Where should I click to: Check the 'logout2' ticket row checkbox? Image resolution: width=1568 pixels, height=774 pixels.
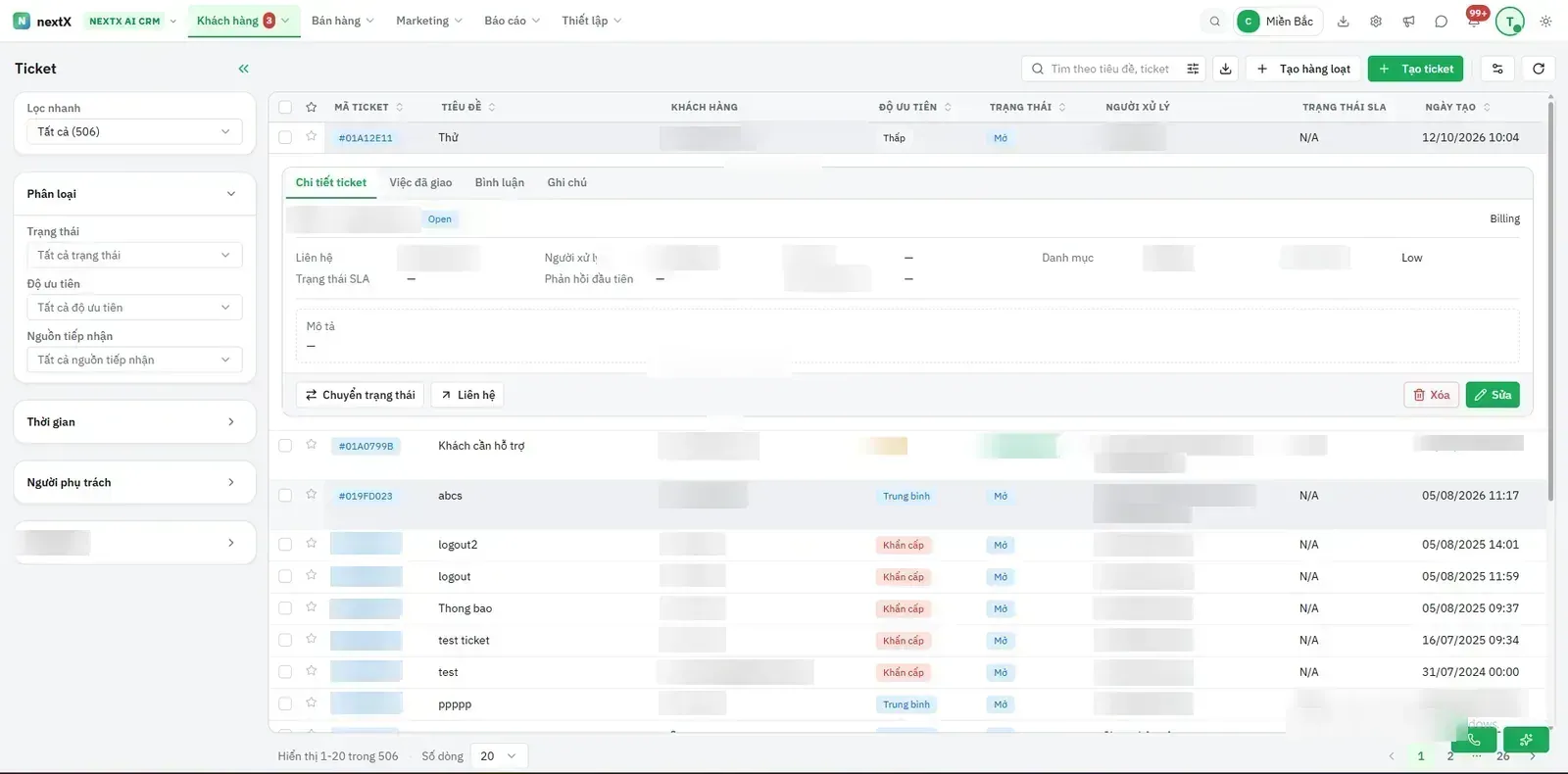pos(285,545)
